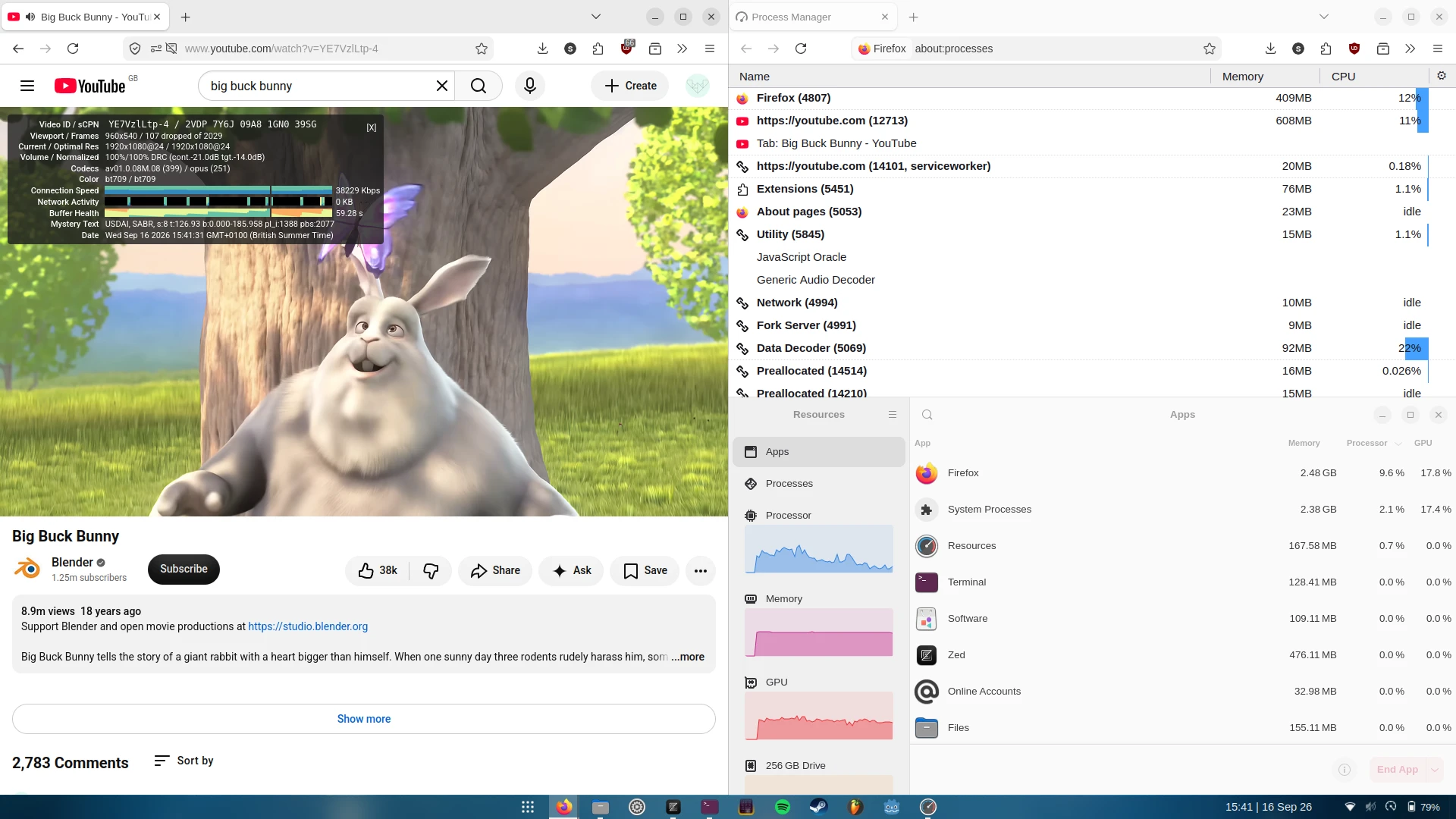Save the video to a playlist
The height and width of the screenshot is (819, 1456).
coord(645,570)
